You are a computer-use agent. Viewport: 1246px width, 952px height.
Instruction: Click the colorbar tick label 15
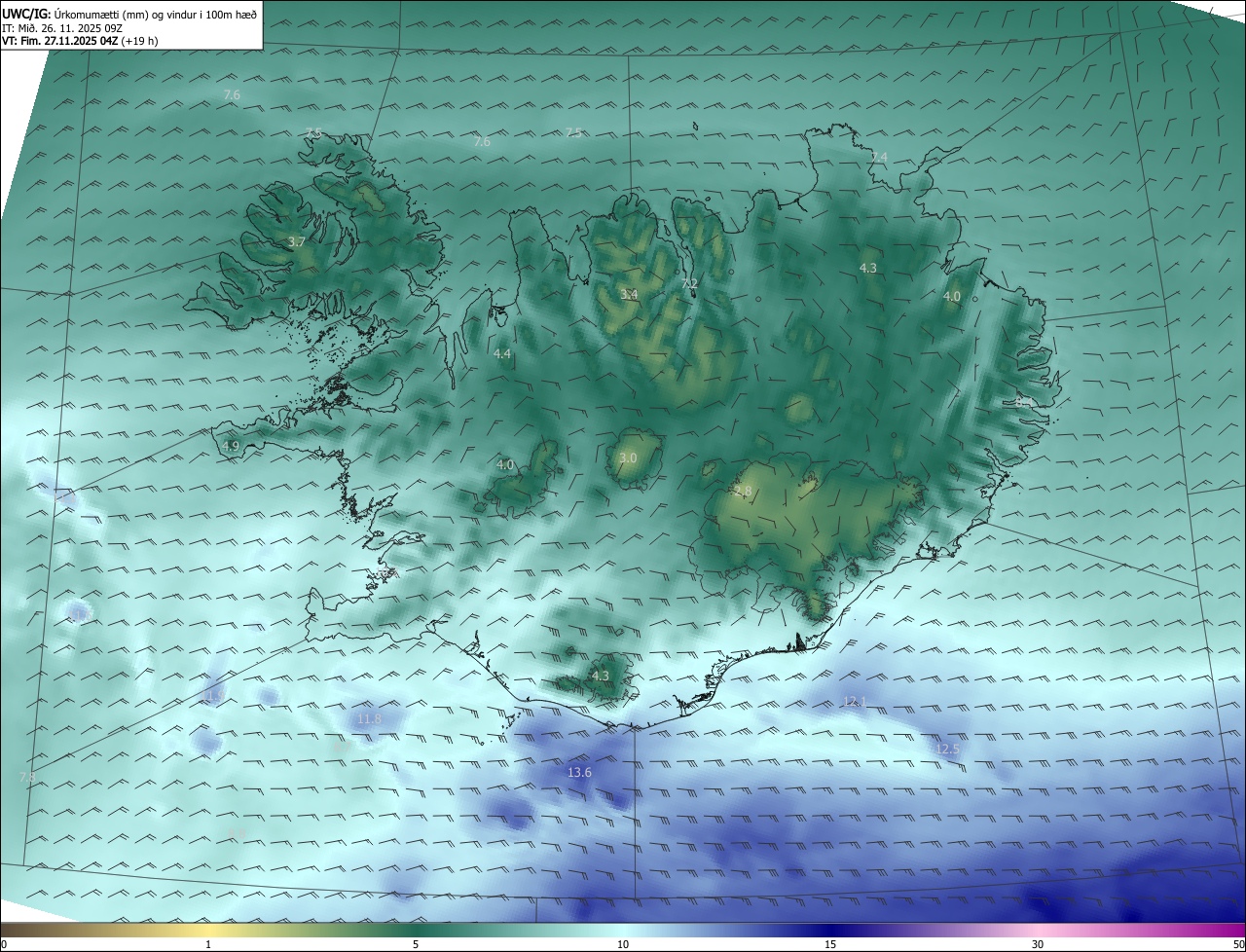point(830,945)
